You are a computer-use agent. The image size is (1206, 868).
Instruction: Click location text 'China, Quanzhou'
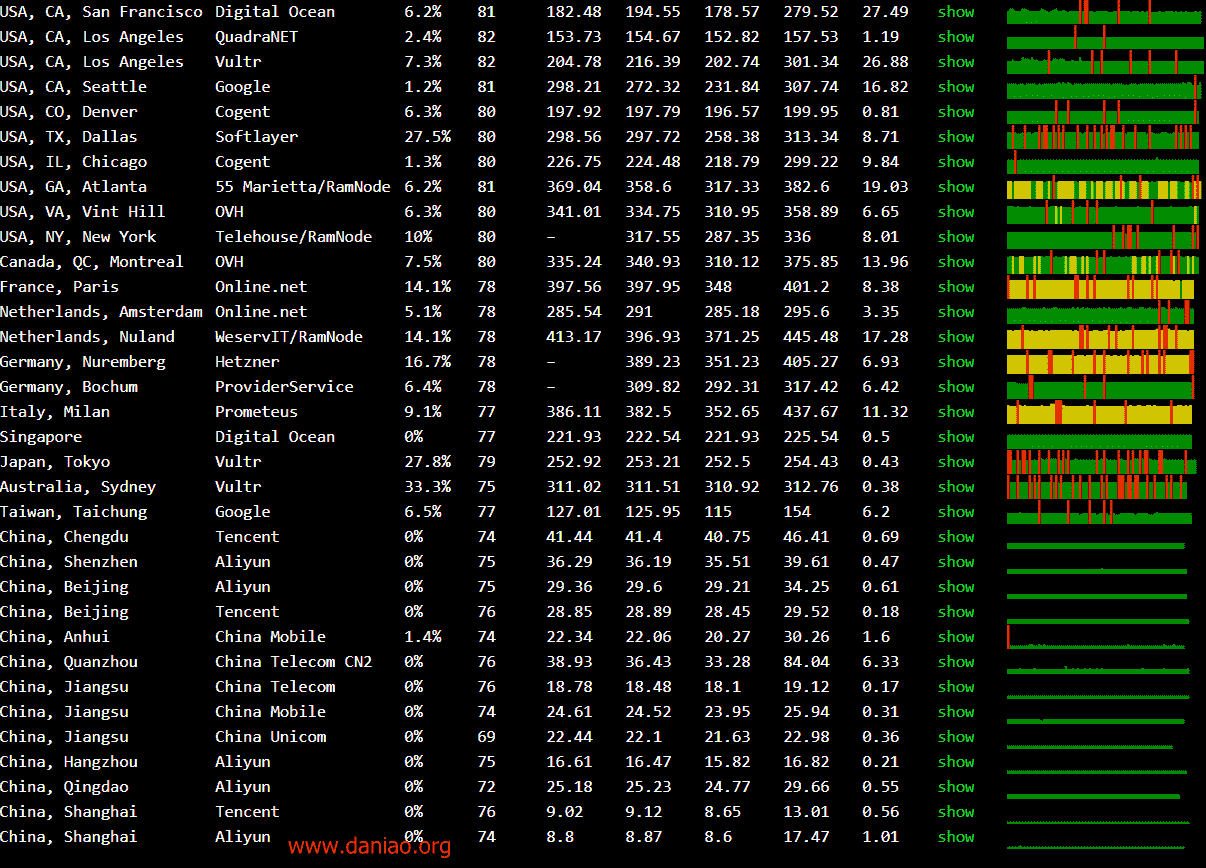coord(69,662)
